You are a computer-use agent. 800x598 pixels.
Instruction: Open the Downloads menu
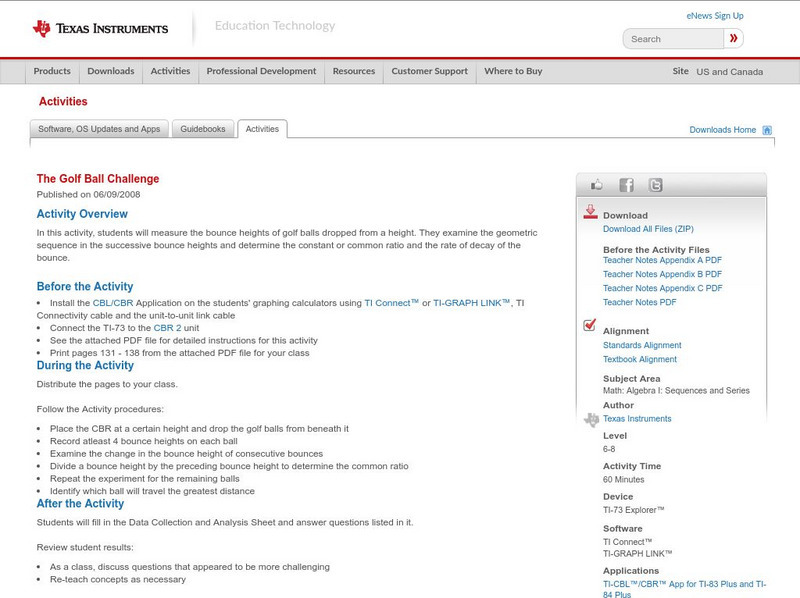pyautogui.click(x=111, y=71)
